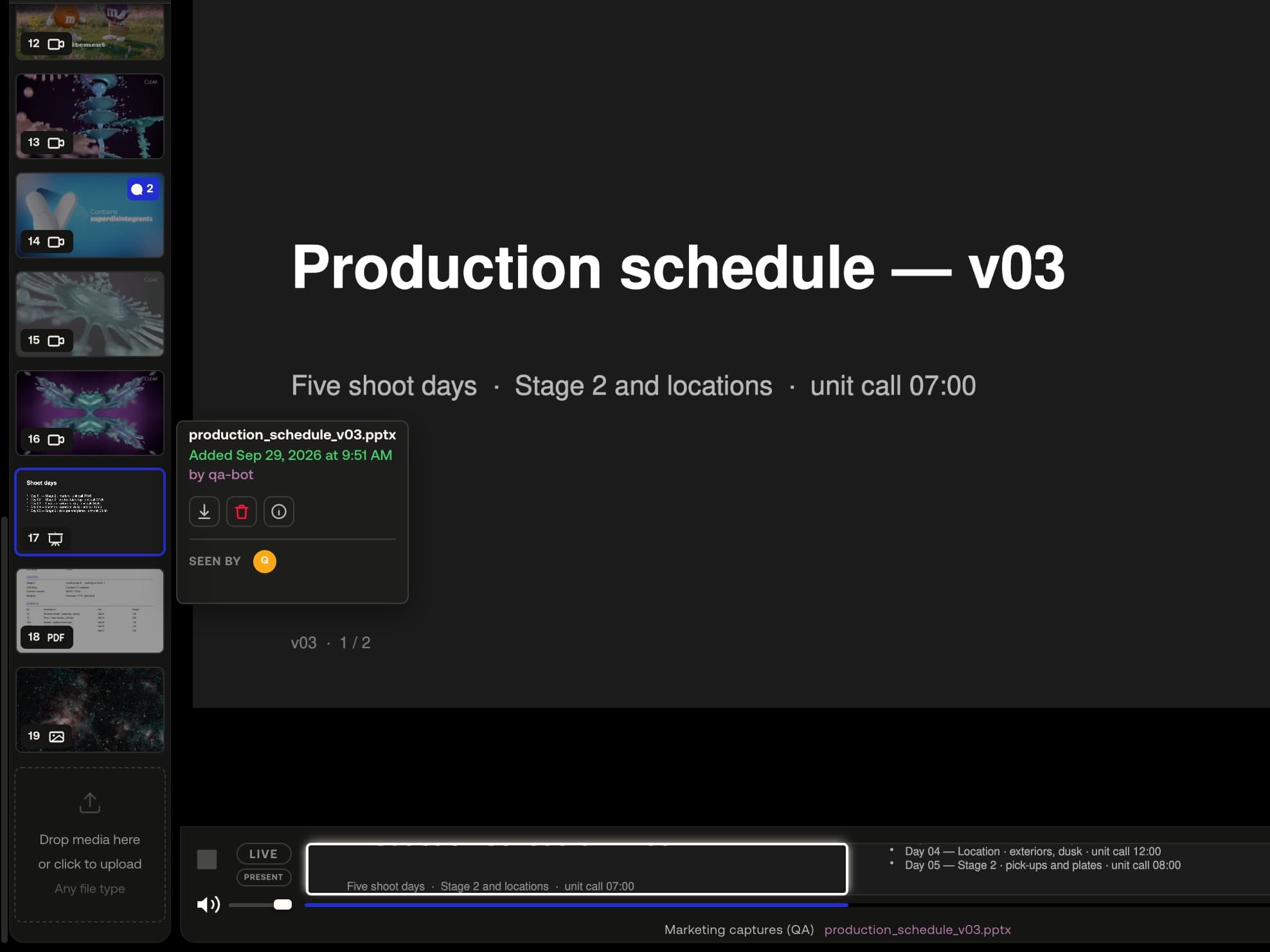
Task: Select thumbnail 14 superdisintegrants clip
Action: 90,215
